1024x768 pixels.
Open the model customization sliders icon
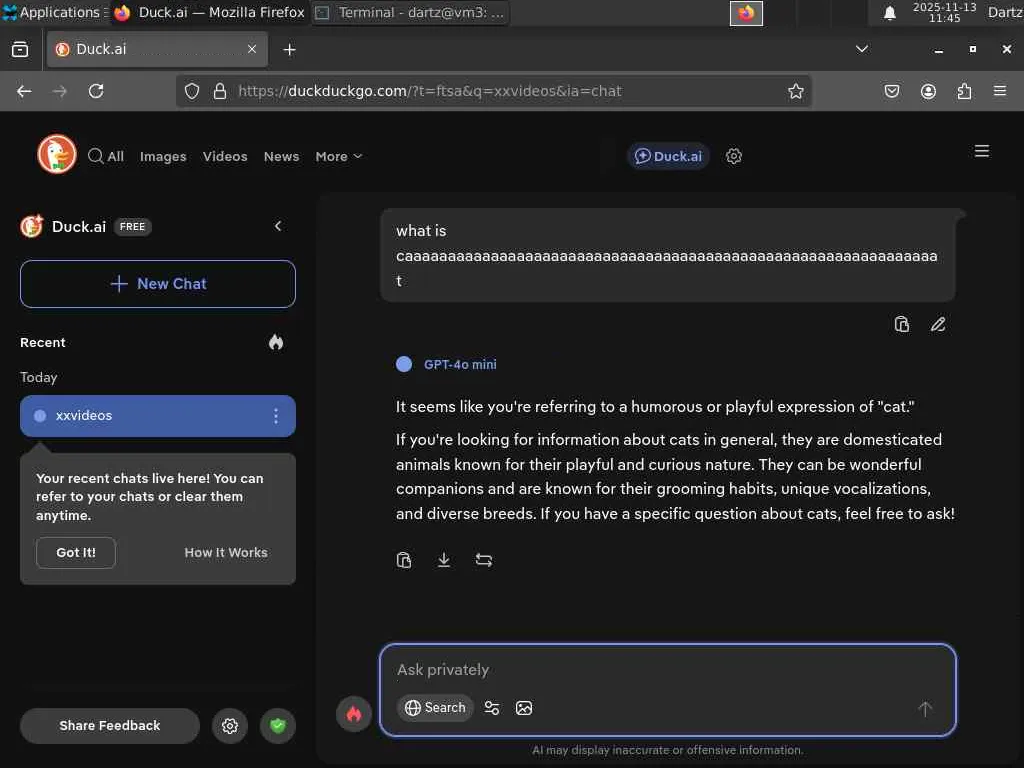(x=492, y=708)
